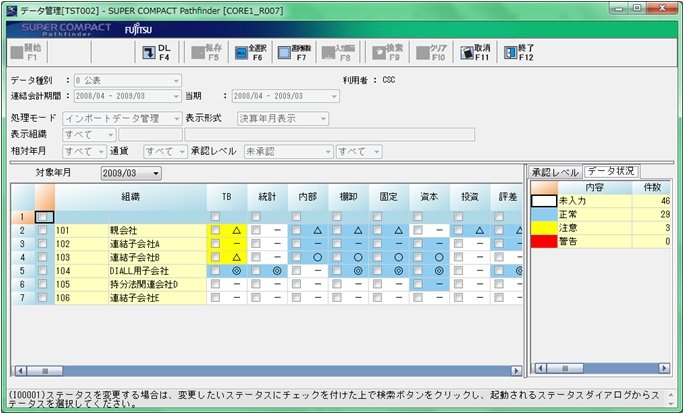Check the row checkbox for 103 連結子会社B
This screenshot has height=414, width=684.
tap(42, 257)
